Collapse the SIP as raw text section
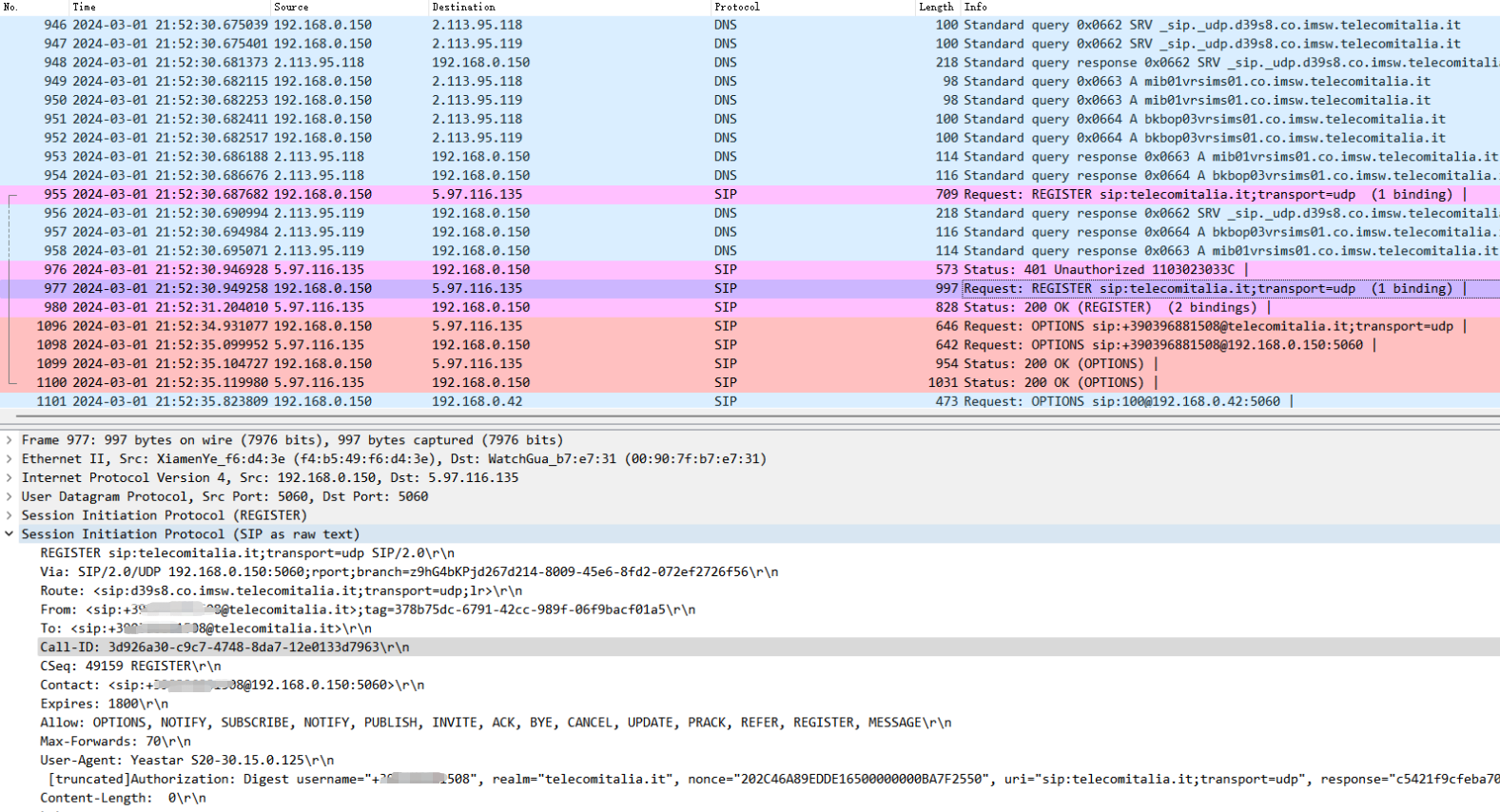The width and height of the screenshot is (1500, 812). (x=10, y=534)
